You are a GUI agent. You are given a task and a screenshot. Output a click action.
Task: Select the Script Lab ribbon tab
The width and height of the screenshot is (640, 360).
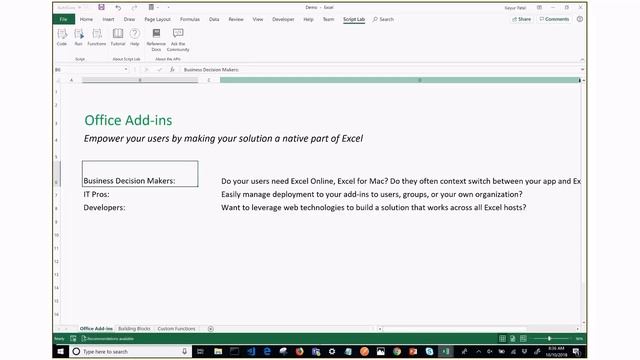point(354,19)
